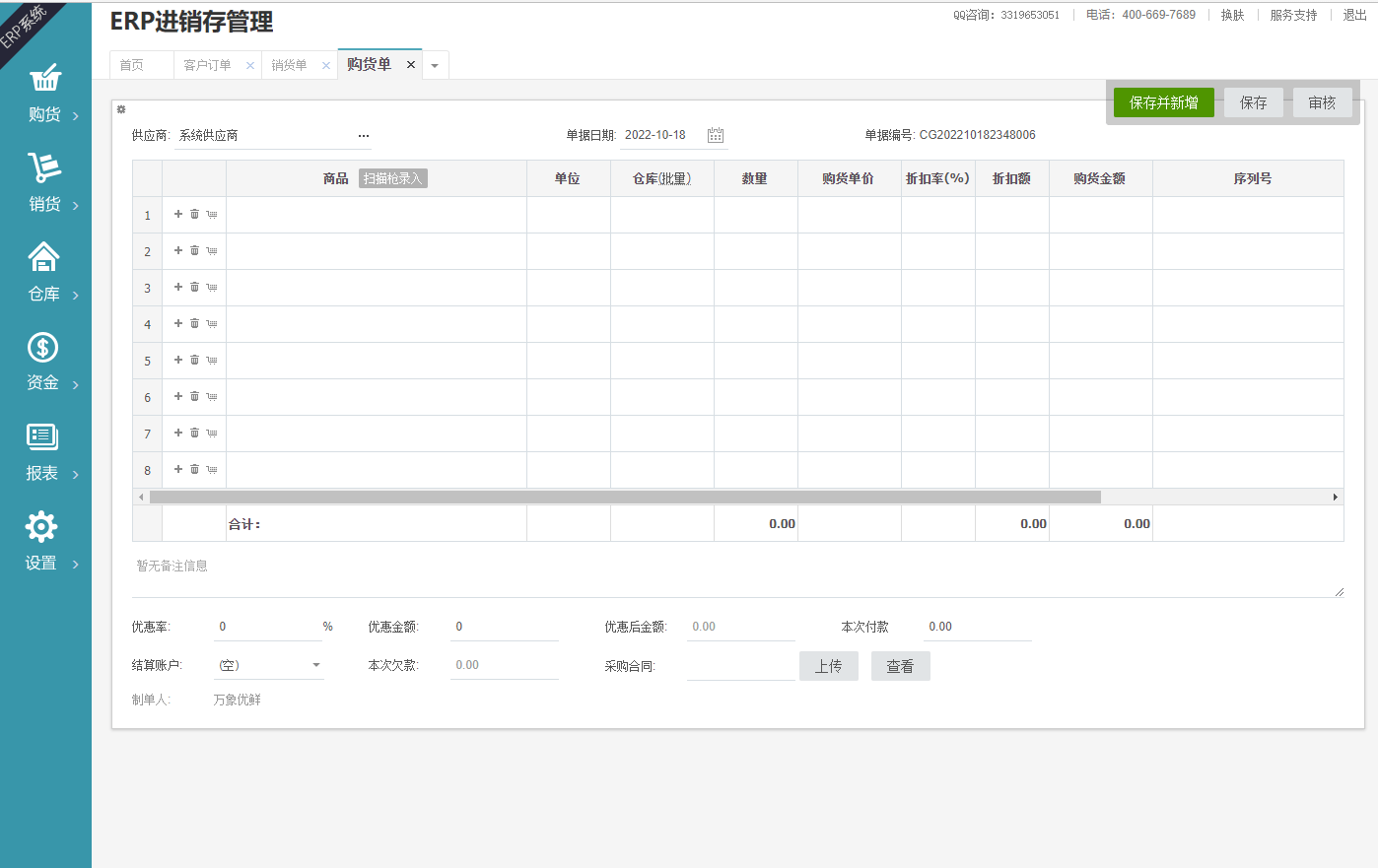Open the 报表 reports sidebar icon

42,436
